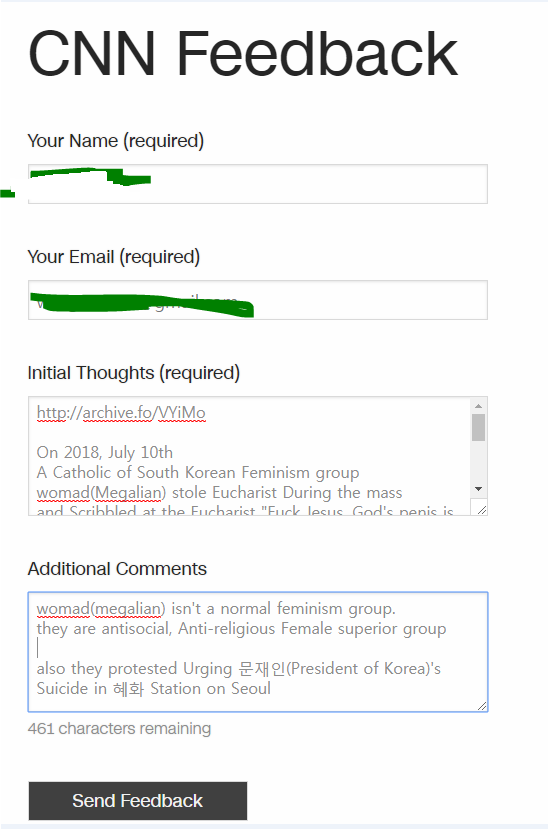The height and width of the screenshot is (829, 548).
Task: Place cursor in the Additional Comments textarea
Action: click(x=258, y=652)
